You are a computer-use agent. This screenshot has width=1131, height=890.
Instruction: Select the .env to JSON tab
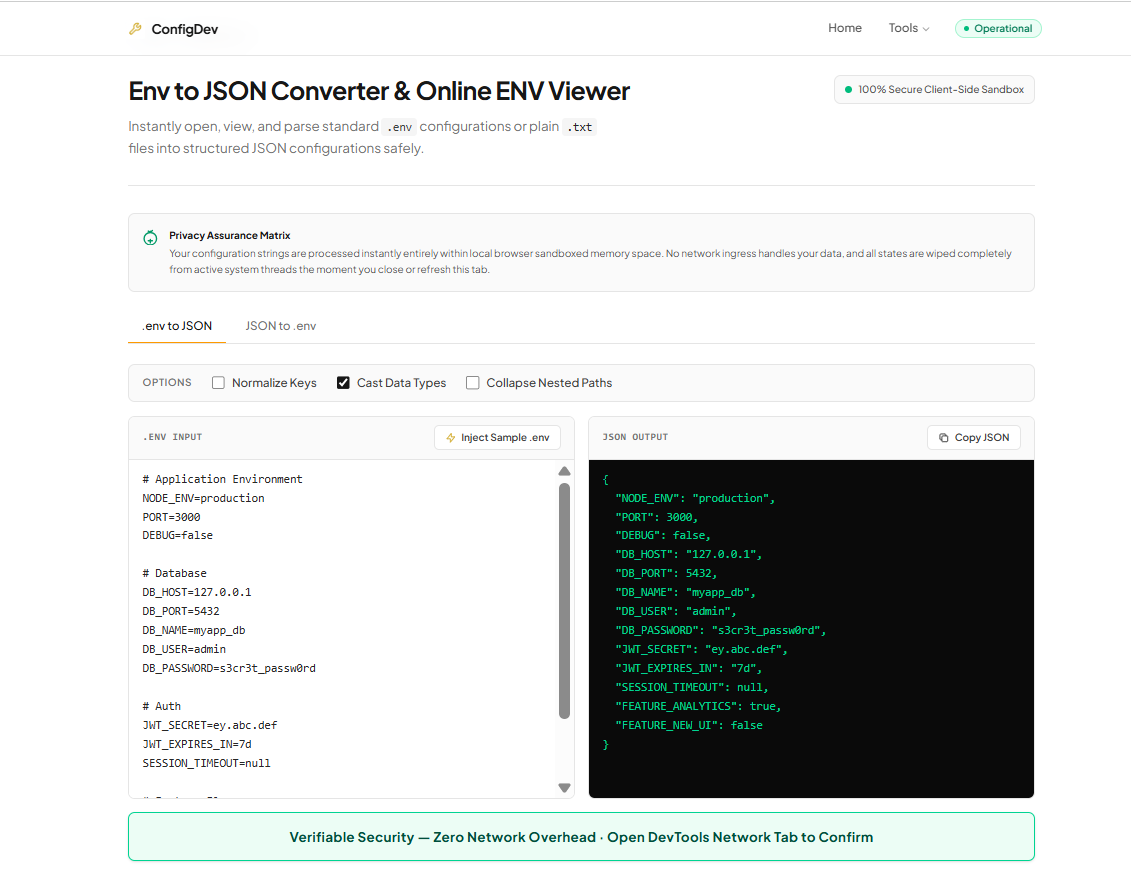tap(177, 326)
